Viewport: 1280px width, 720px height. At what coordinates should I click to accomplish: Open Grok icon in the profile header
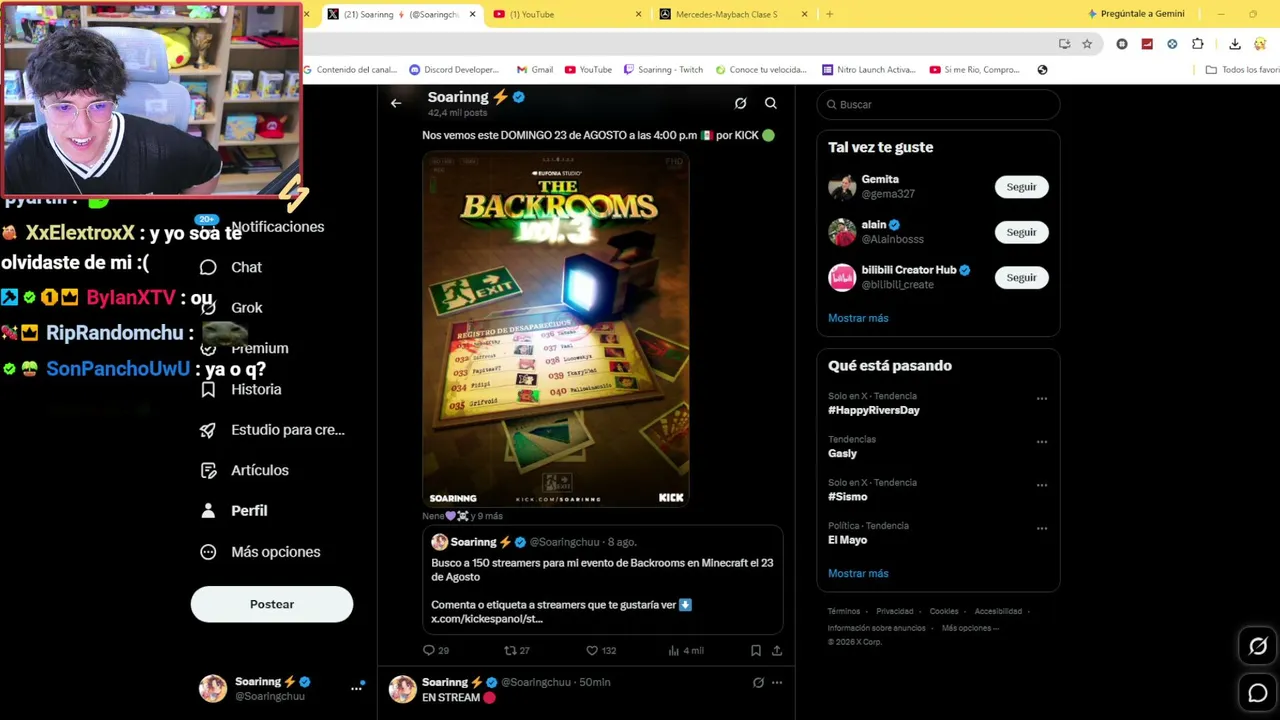[x=740, y=103]
